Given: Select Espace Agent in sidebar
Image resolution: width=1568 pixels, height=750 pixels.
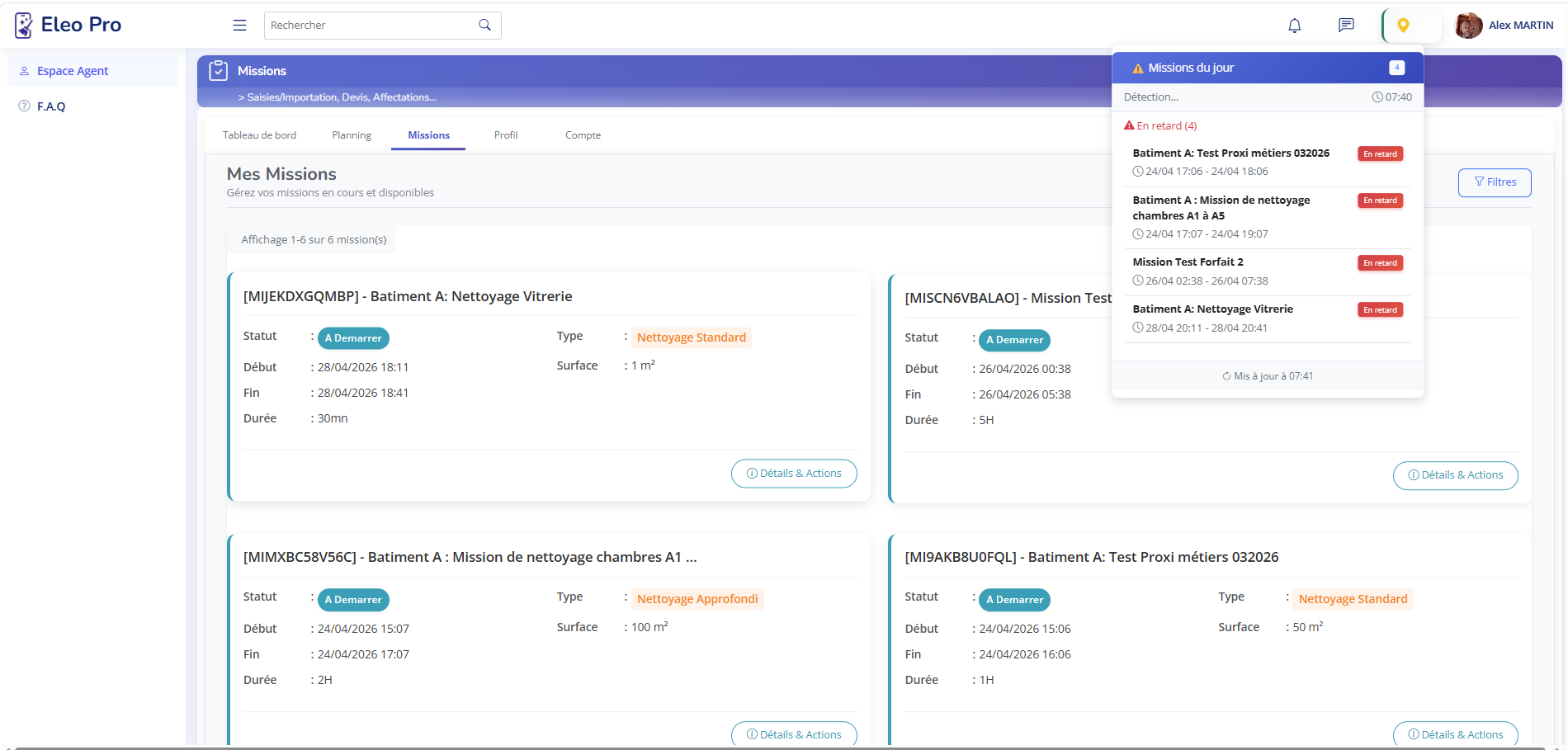Looking at the screenshot, I should coord(73,71).
